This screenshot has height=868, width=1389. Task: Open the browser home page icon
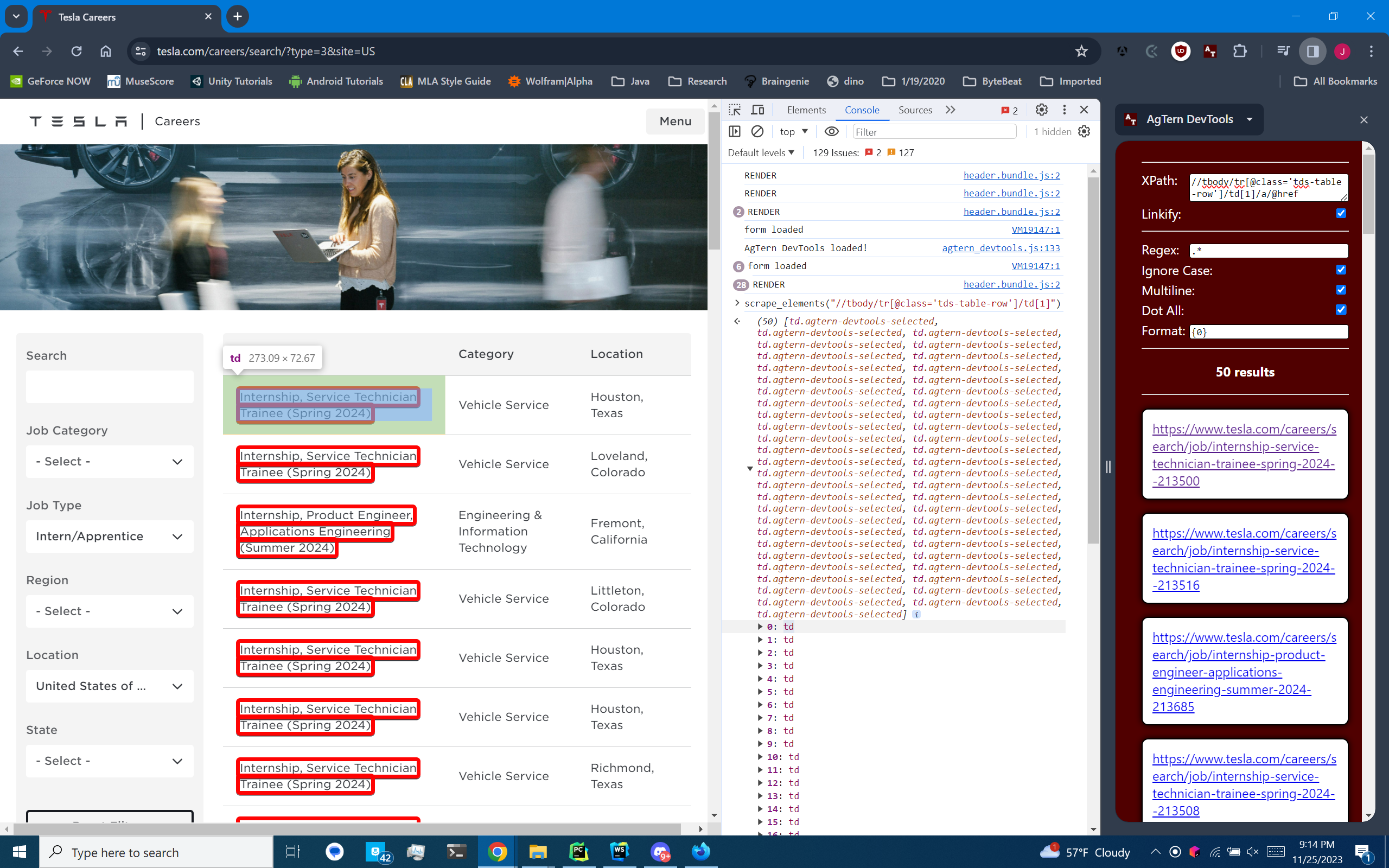point(106,51)
